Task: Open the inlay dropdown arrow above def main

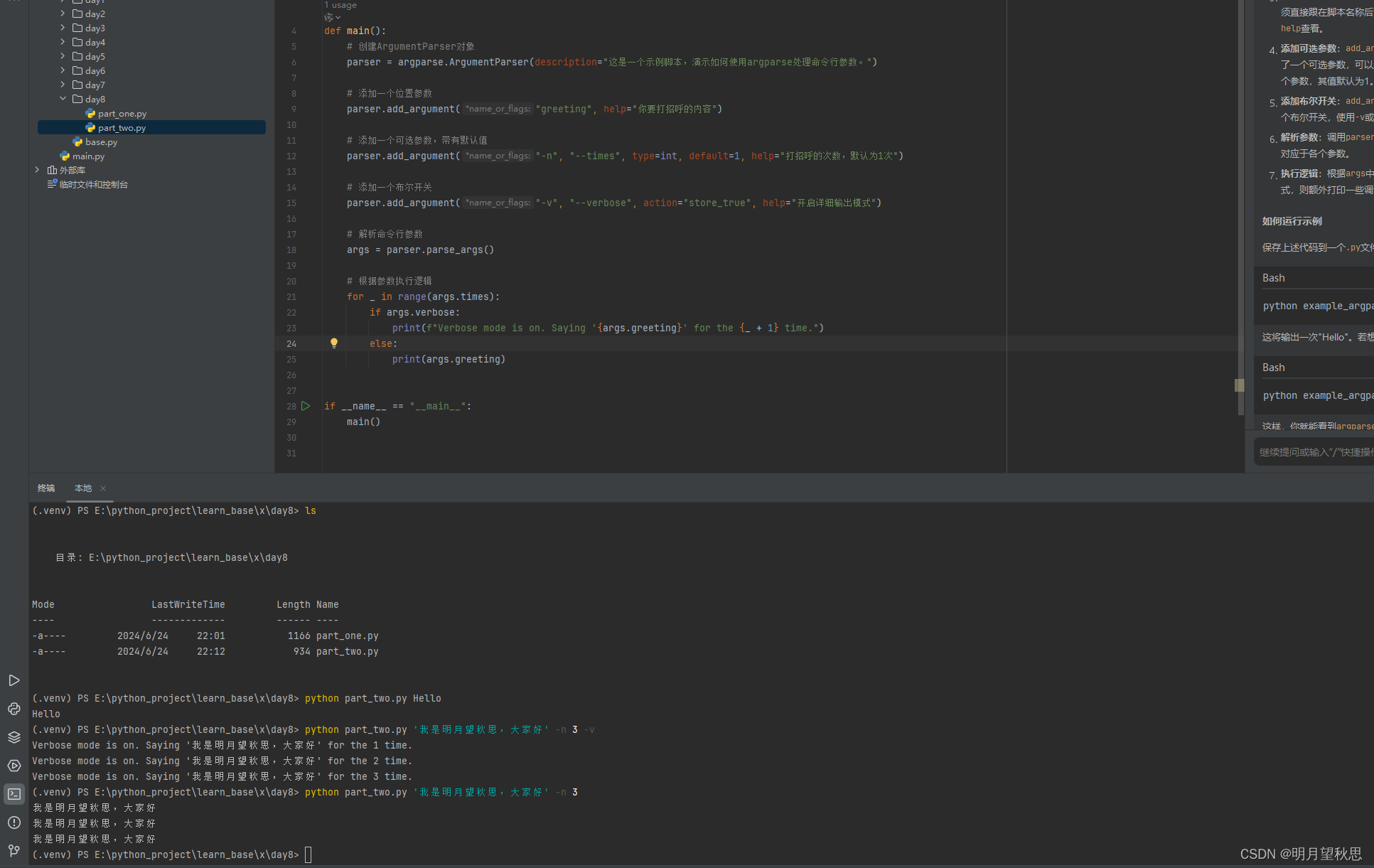Action: (x=338, y=17)
